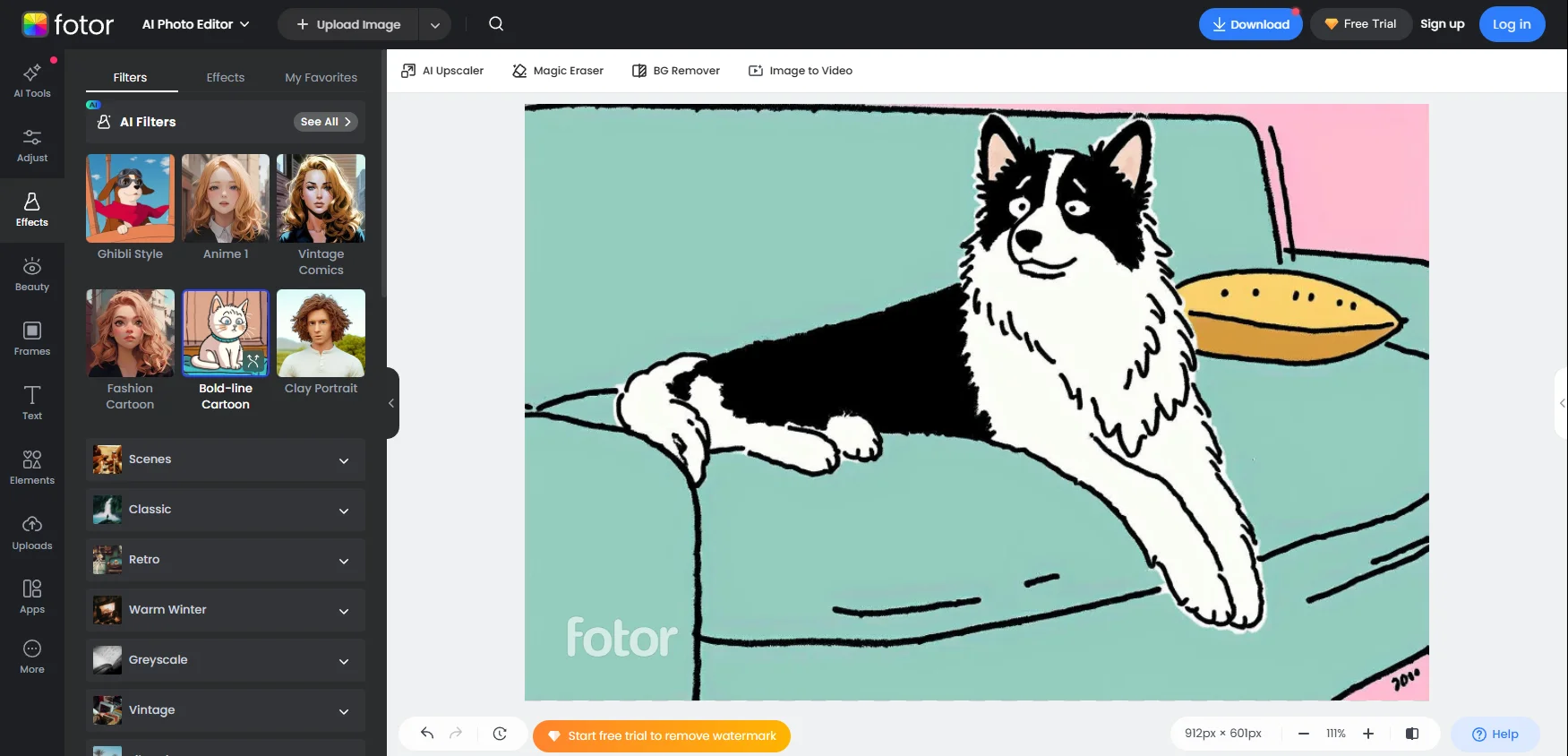Image resolution: width=1568 pixels, height=756 pixels.
Task: Click the AI Filters heading
Action: coord(149,122)
